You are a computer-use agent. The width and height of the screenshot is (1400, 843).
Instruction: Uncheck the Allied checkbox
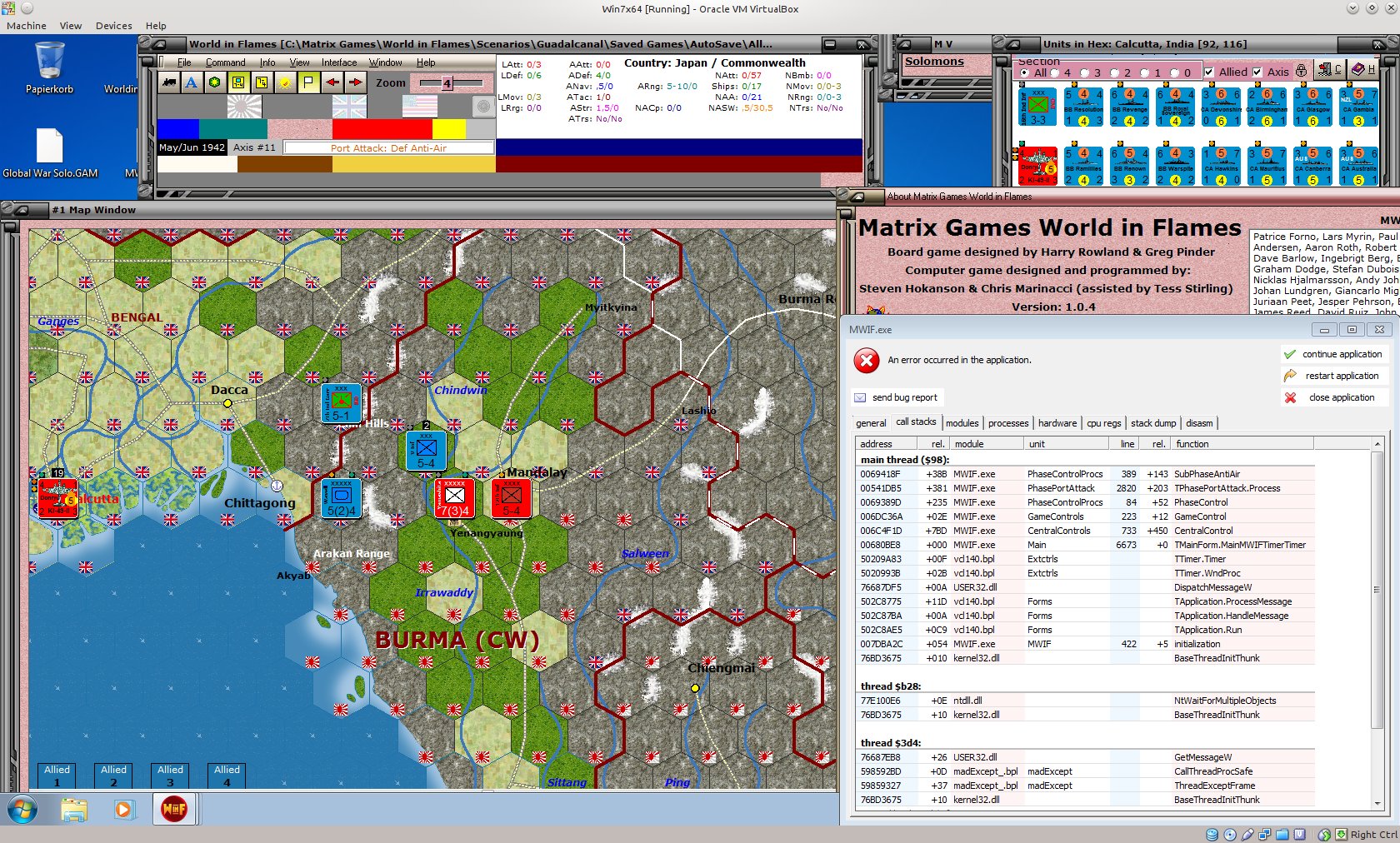[1209, 72]
